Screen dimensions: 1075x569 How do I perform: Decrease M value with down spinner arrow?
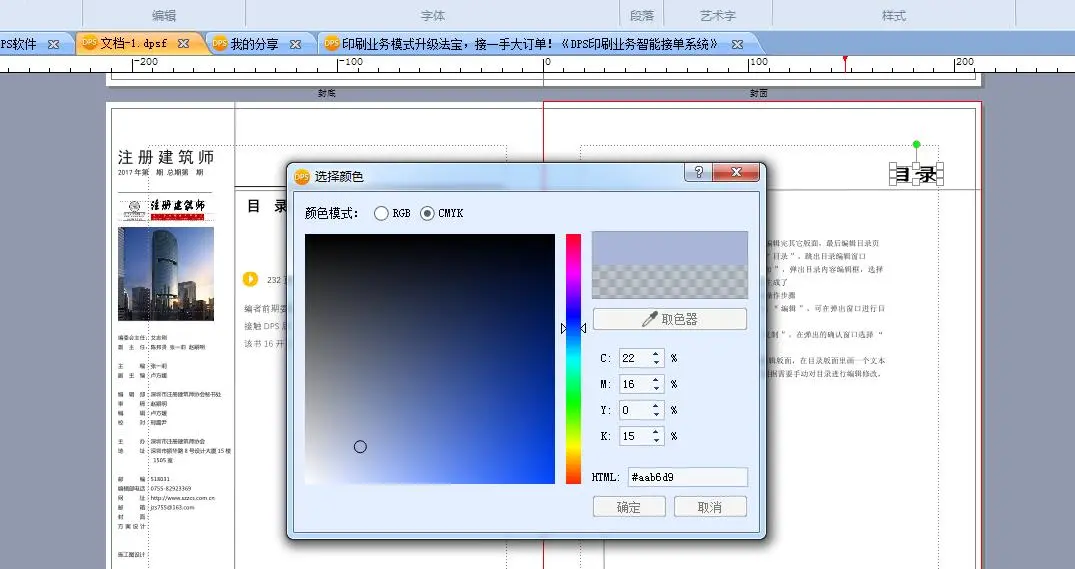click(x=656, y=389)
